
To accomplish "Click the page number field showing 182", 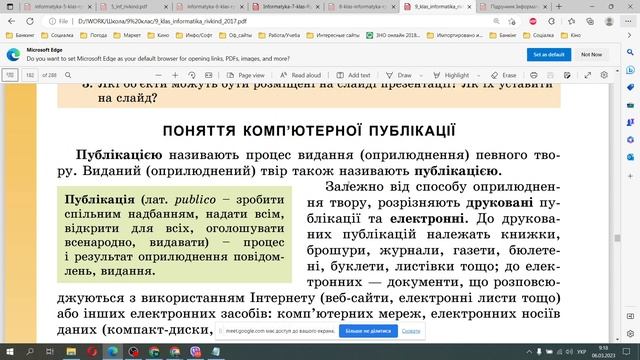I will [30, 75].
